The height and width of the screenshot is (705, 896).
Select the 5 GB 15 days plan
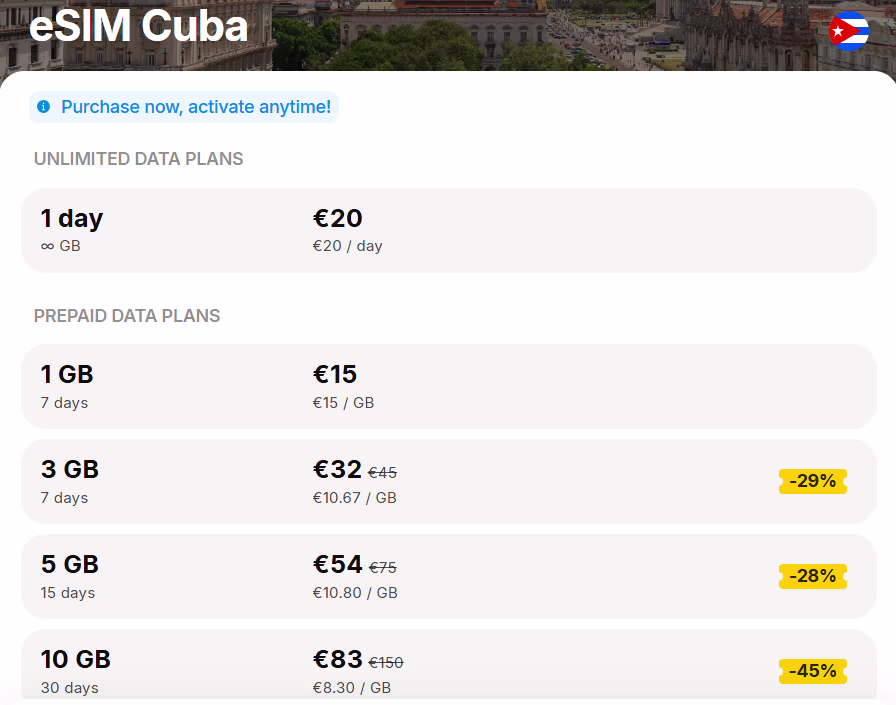click(x=448, y=576)
